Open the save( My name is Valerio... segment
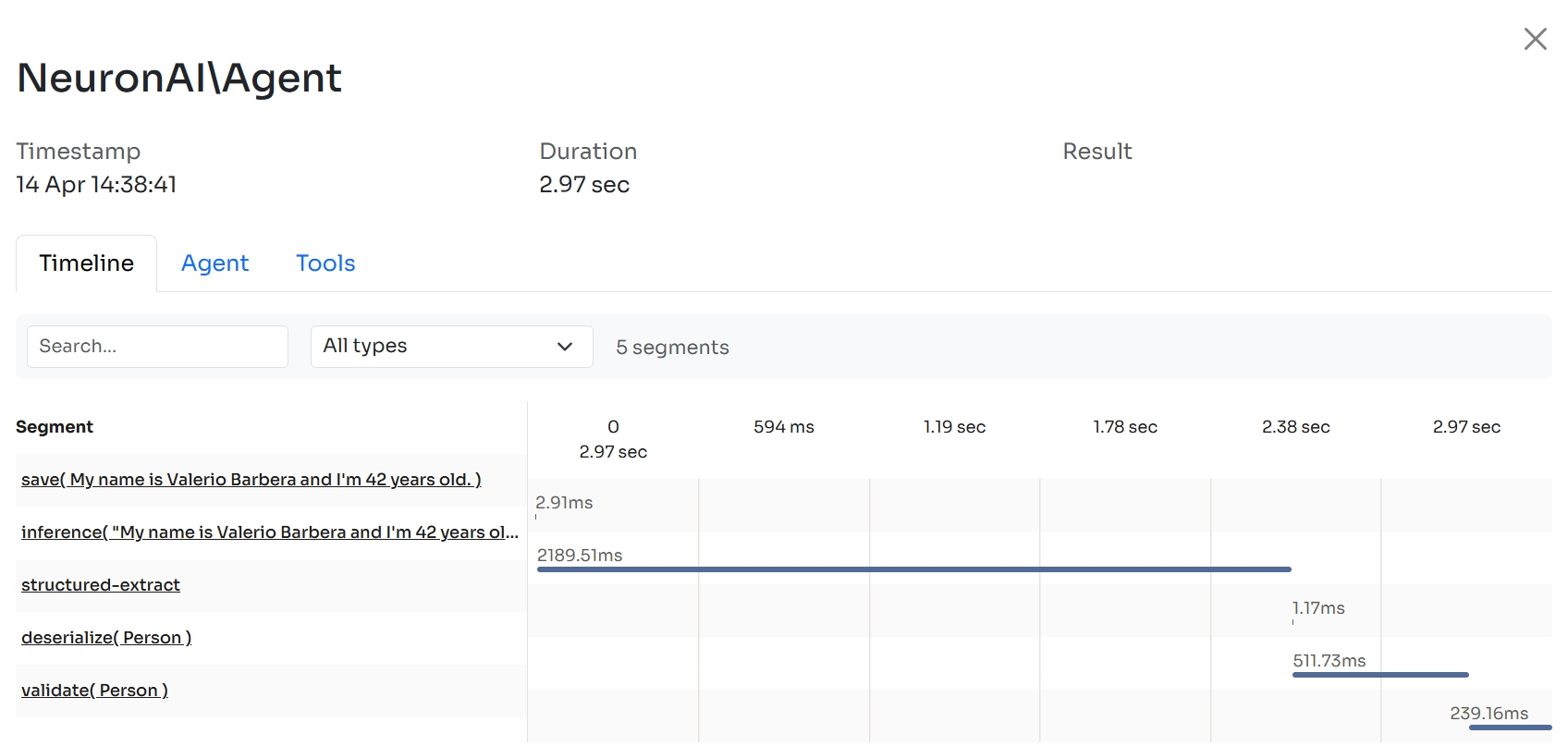 tap(251, 480)
